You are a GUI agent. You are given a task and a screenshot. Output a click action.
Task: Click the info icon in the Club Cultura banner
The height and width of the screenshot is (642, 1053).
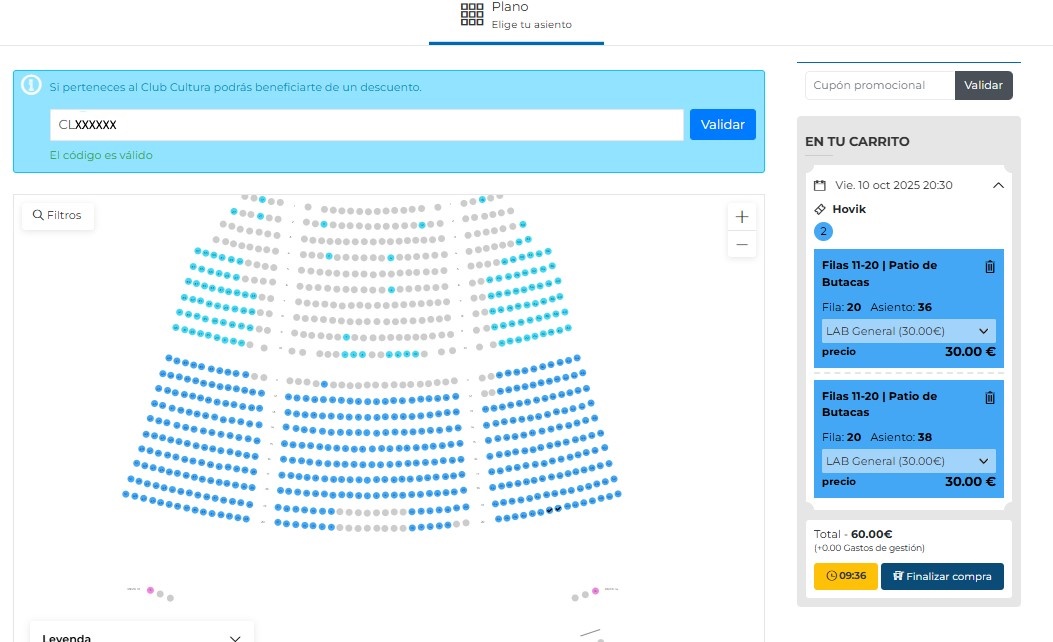click(32, 85)
